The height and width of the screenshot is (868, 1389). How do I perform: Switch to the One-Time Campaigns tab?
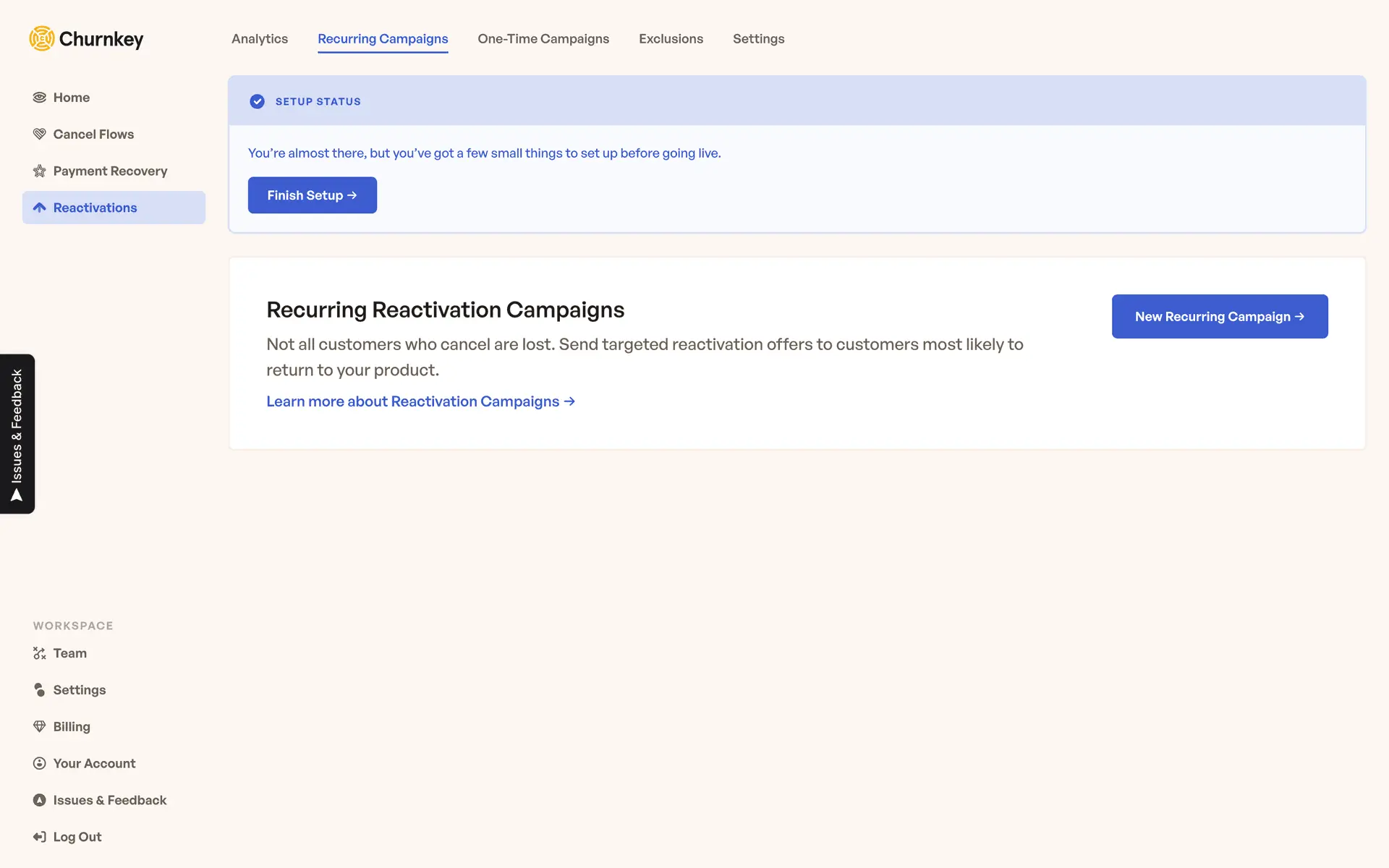pos(543,39)
